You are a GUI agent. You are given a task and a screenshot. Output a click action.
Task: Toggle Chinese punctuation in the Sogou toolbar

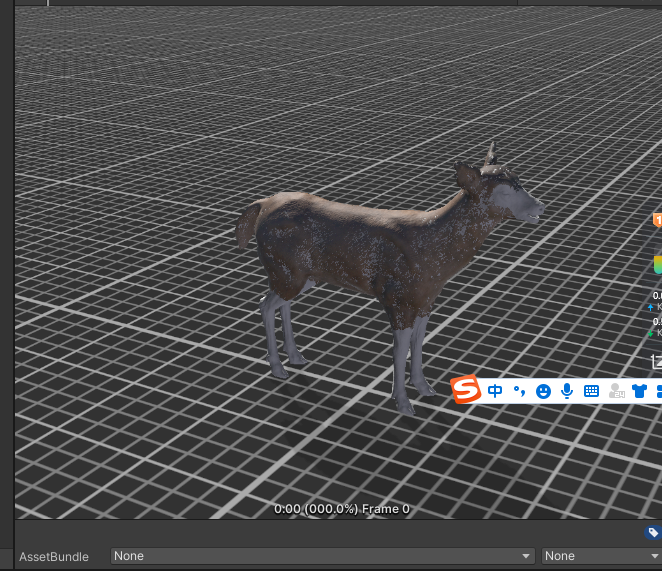[x=519, y=391]
